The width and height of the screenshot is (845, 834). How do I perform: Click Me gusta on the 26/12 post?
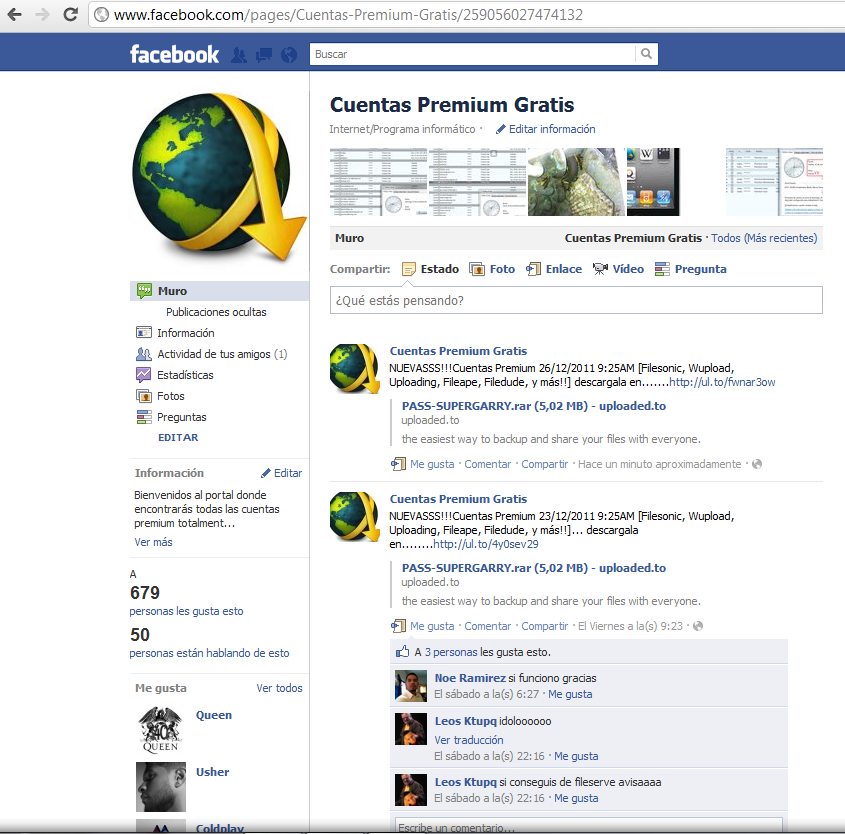tap(432, 464)
